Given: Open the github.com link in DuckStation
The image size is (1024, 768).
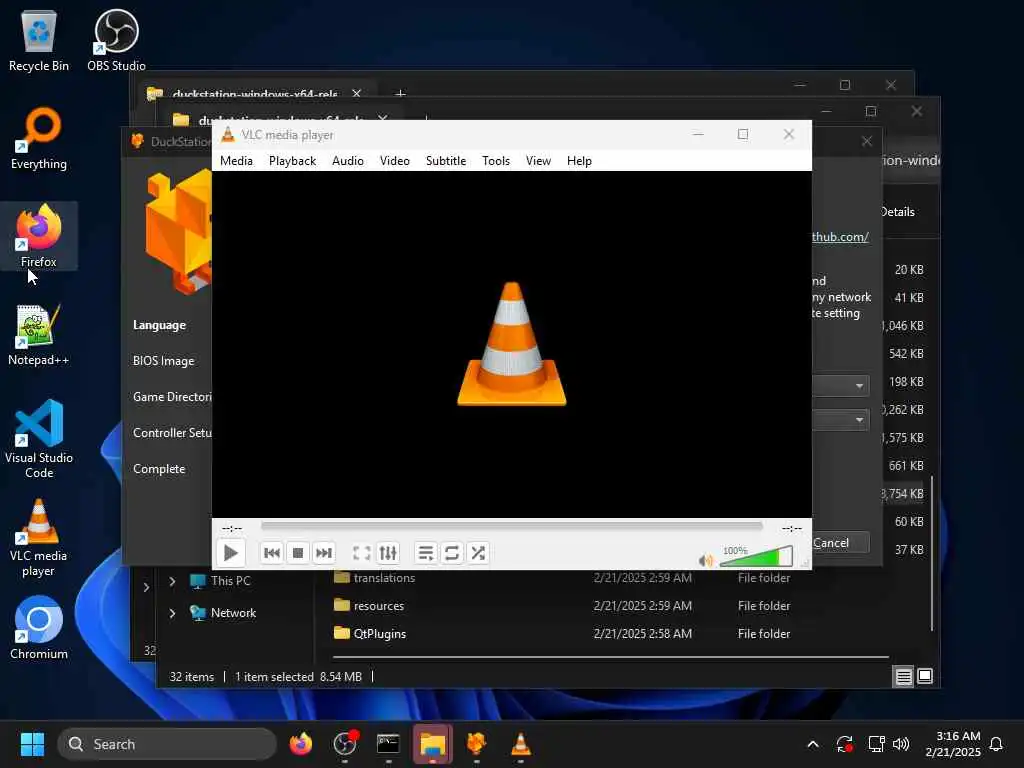Looking at the screenshot, I should point(840,236).
